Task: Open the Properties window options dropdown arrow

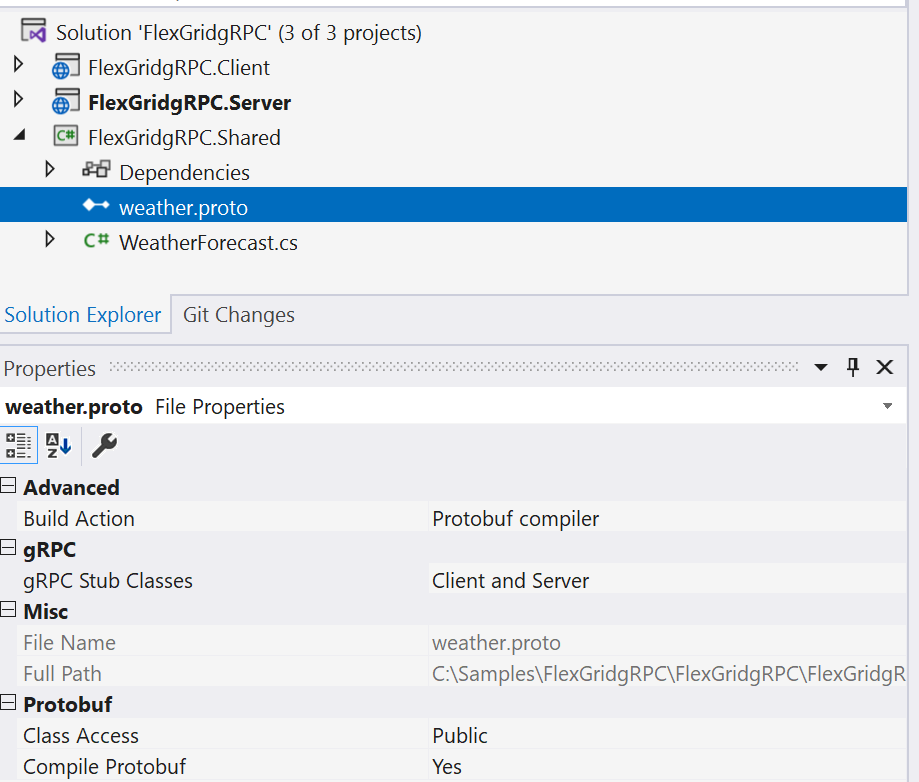Action: coord(819,368)
